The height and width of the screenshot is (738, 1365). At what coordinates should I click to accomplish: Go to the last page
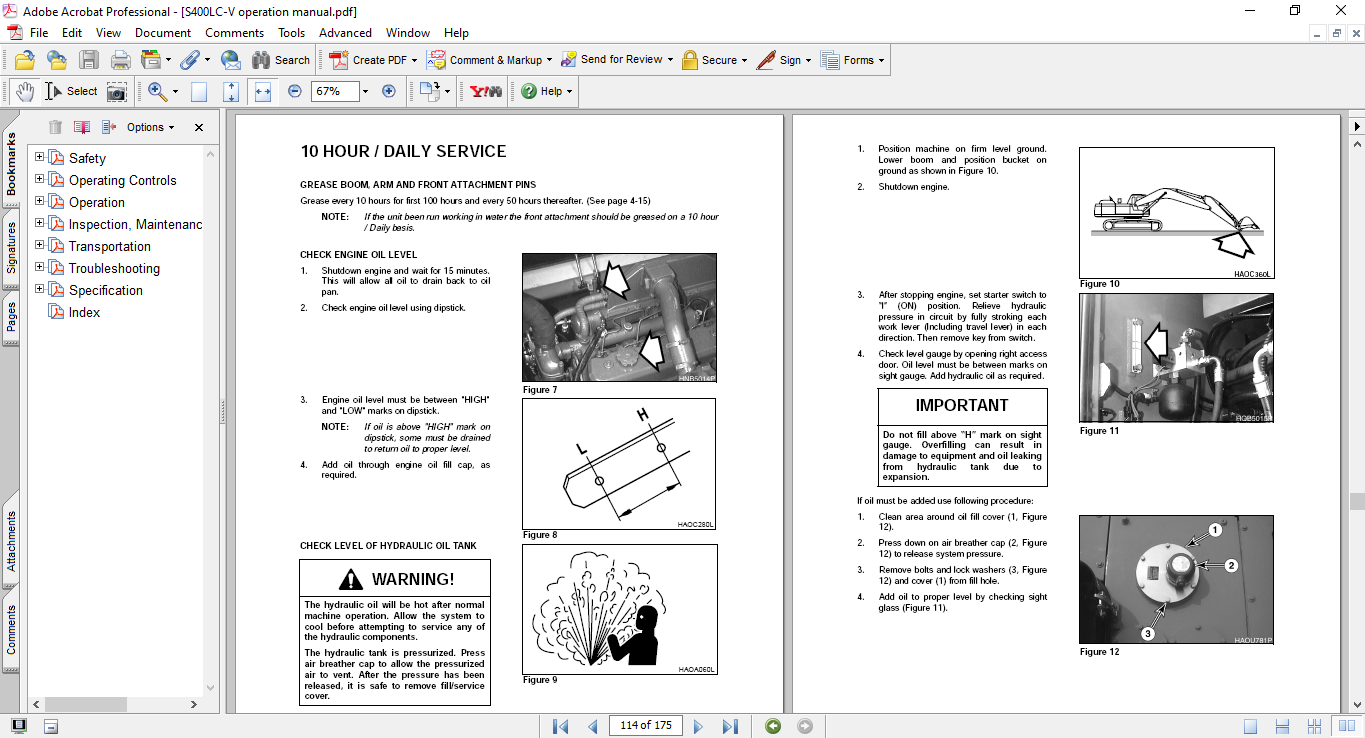(x=730, y=726)
